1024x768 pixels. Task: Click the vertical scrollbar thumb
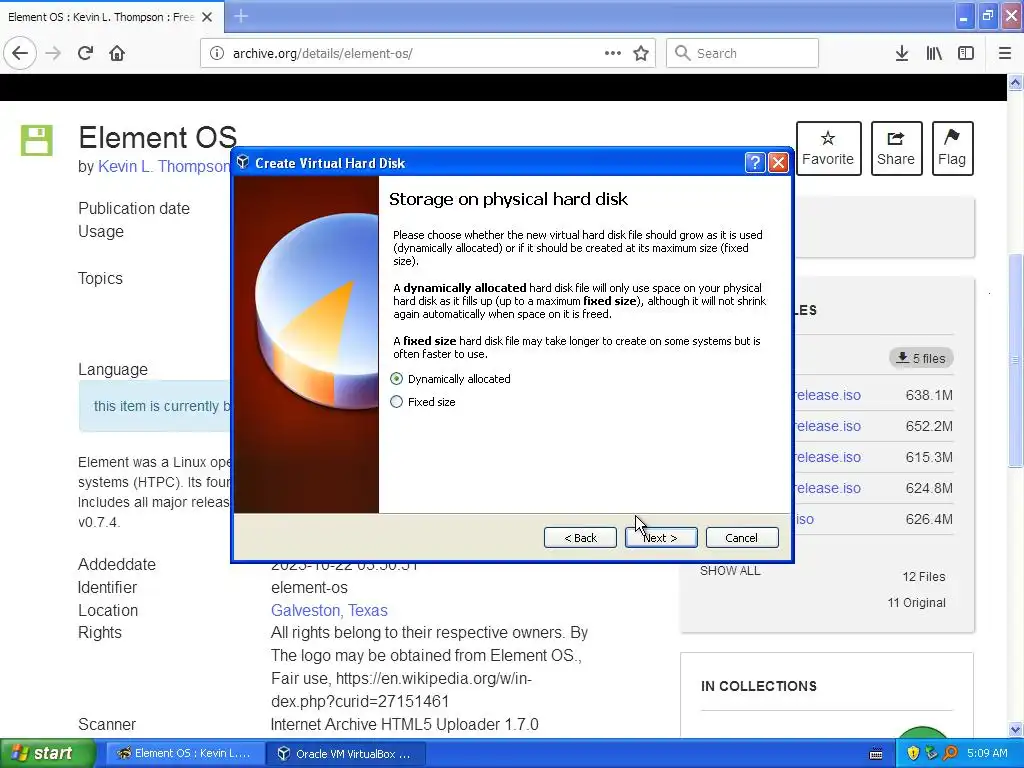click(x=1015, y=360)
